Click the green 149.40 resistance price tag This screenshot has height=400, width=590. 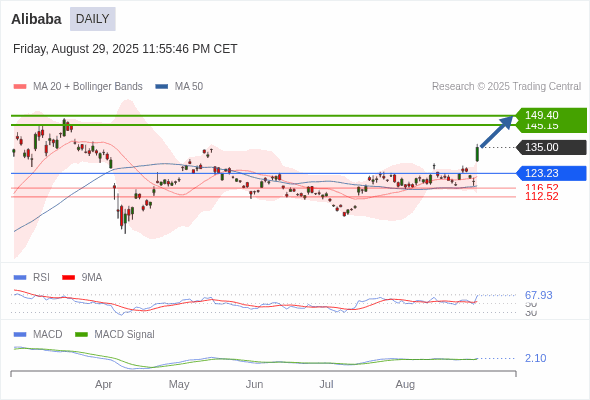coord(550,115)
